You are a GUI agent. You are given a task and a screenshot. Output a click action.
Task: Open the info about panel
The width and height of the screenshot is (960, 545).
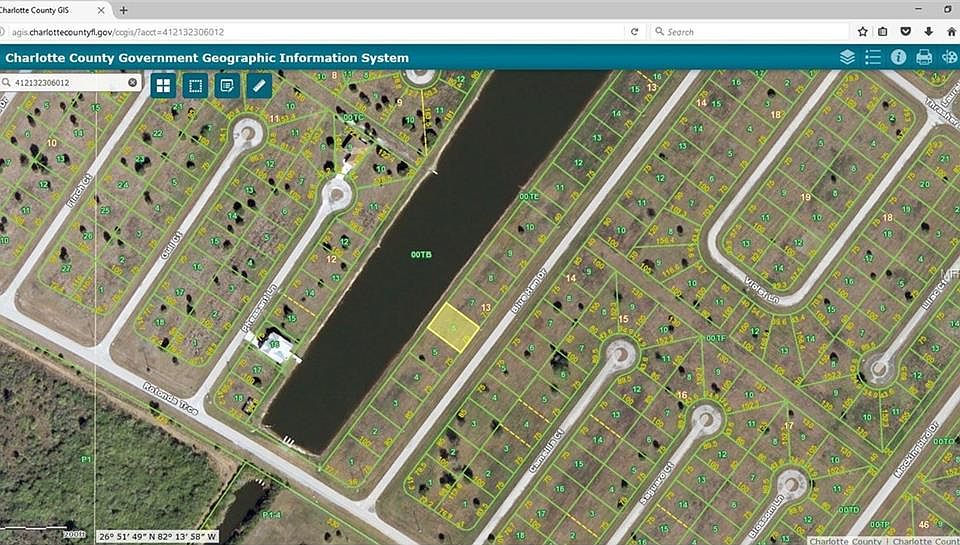[x=898, y=58]
